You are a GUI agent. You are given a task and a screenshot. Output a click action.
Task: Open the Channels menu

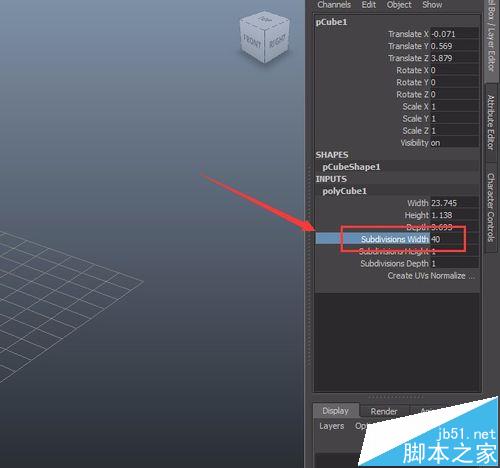pyautogui.click(x=334, y=5)
